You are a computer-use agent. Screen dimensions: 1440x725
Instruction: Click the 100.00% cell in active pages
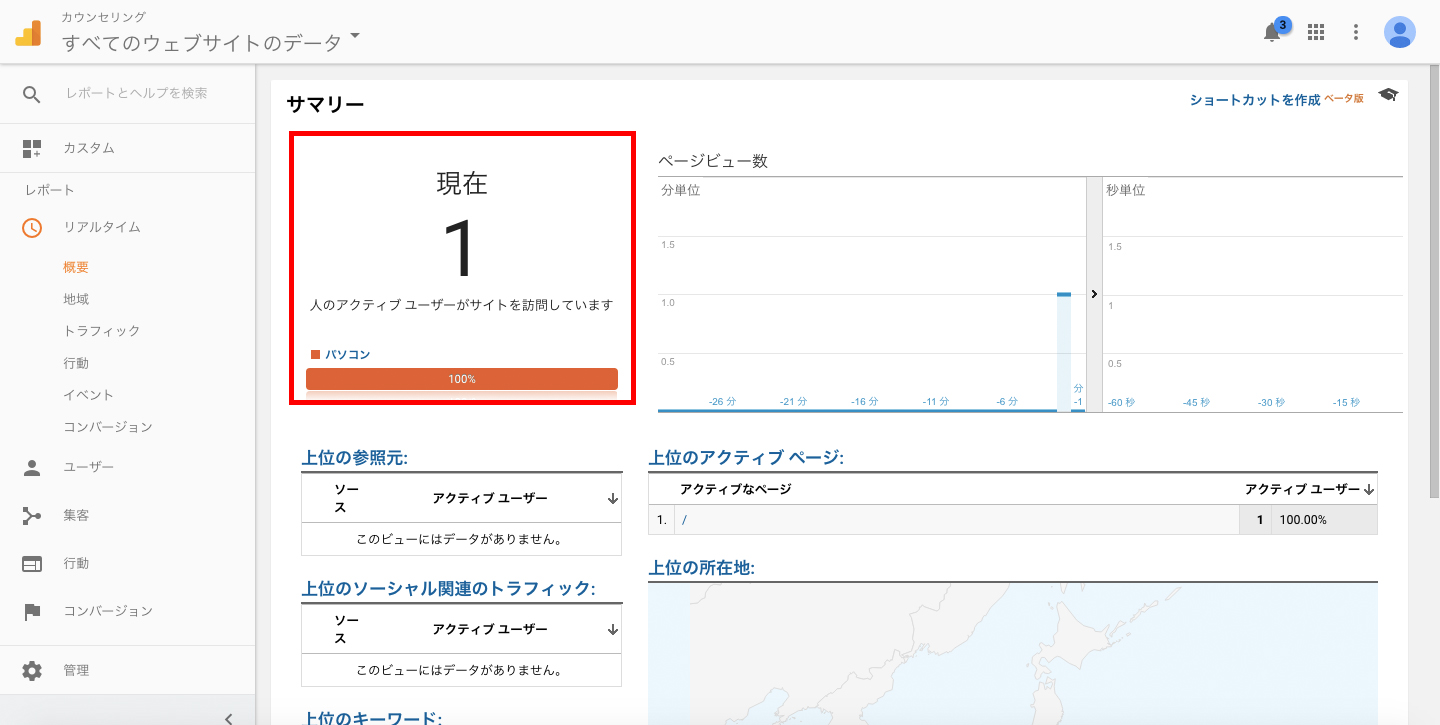click(1303, 520)
